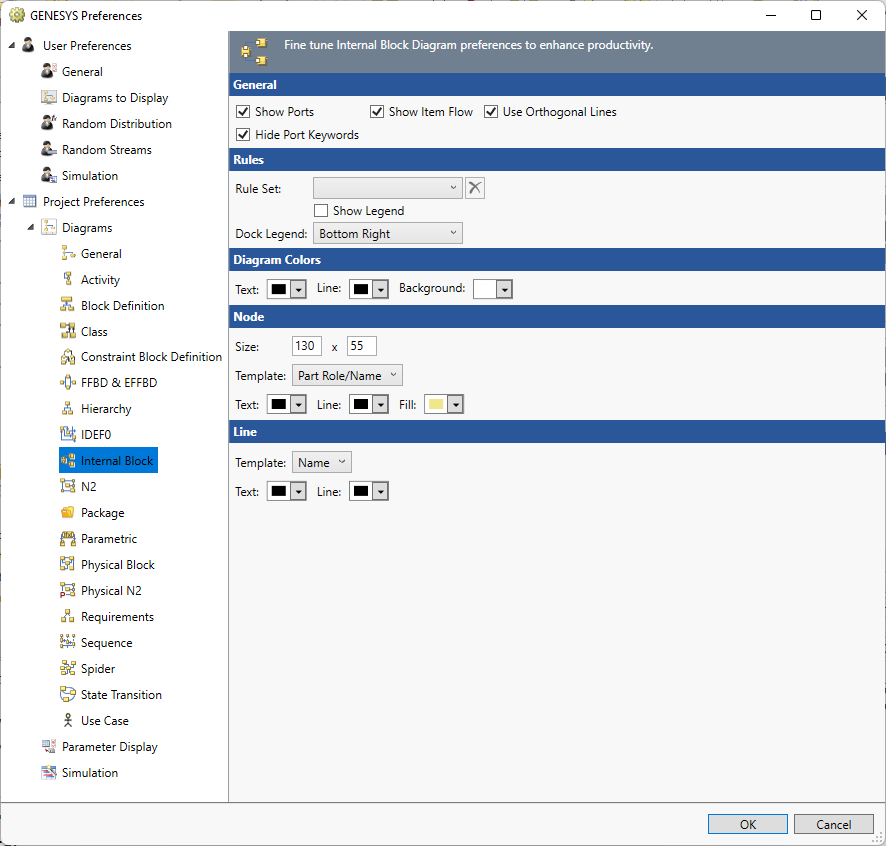This screenshot has height=846, width=886.
Task: Open the Node Template Part Role/Name dropdown
Action: 347,376
